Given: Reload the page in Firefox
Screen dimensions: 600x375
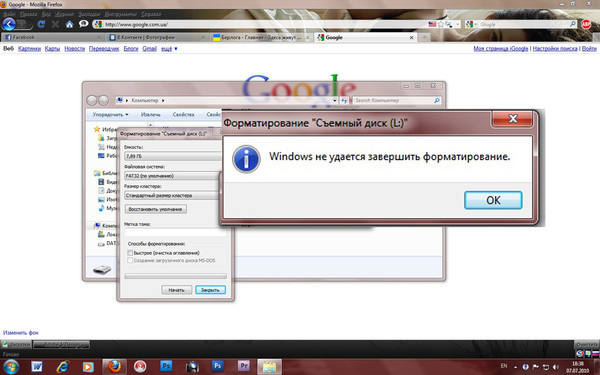Looking at the screenshot, I should point(41,24).
